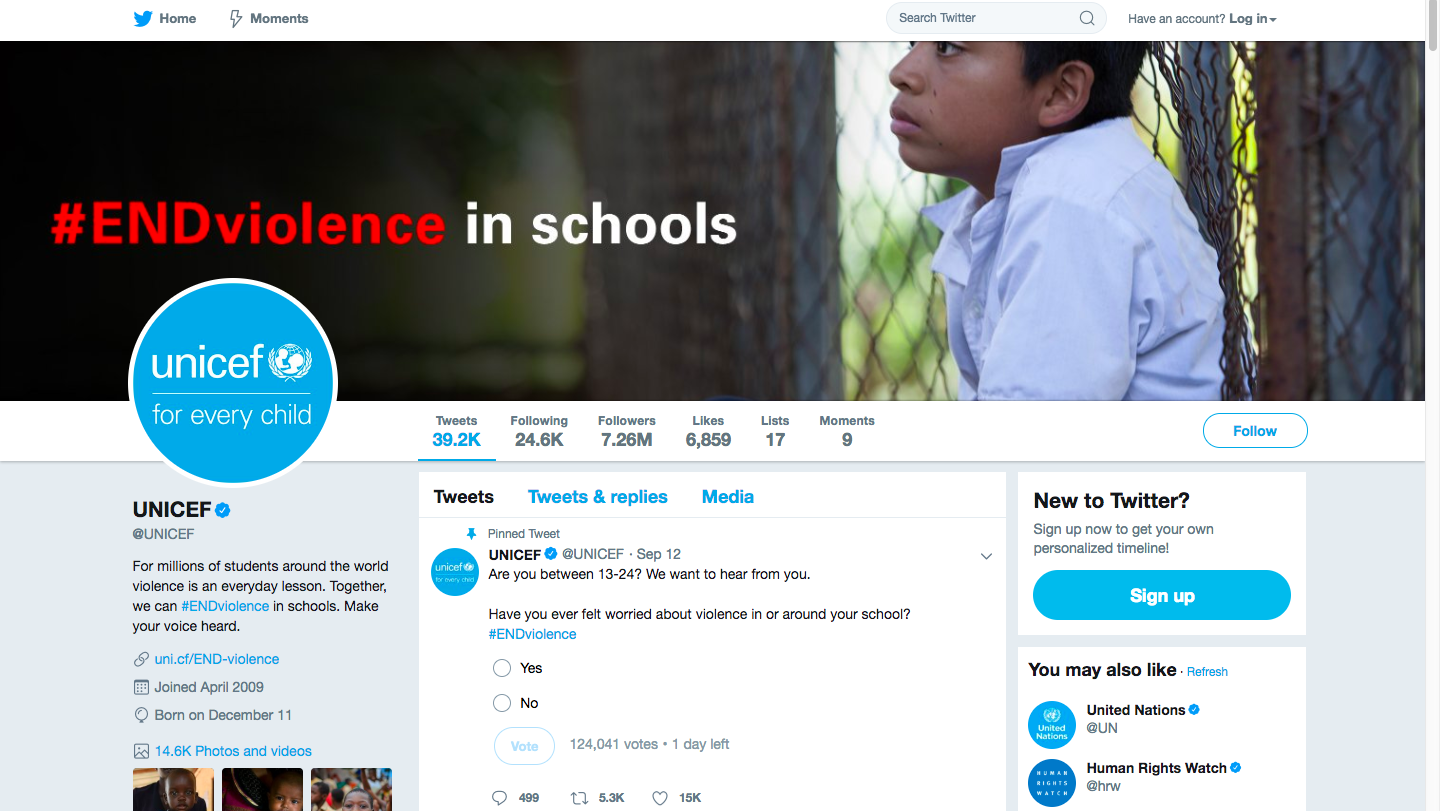Open Moments via the lightning bolt icon
The image size is (1440, 811).
[236, 18]
